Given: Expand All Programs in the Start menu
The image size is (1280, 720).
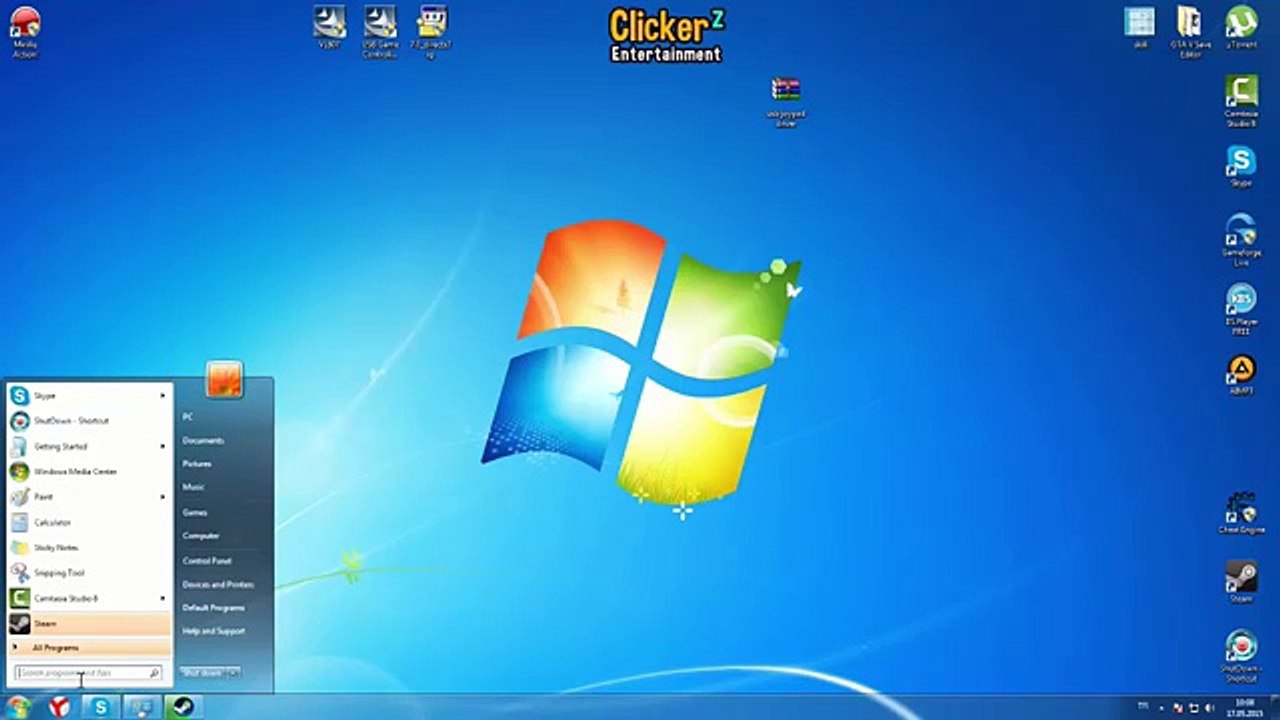Looking at the screenshot, I should [x=89, y=648].
